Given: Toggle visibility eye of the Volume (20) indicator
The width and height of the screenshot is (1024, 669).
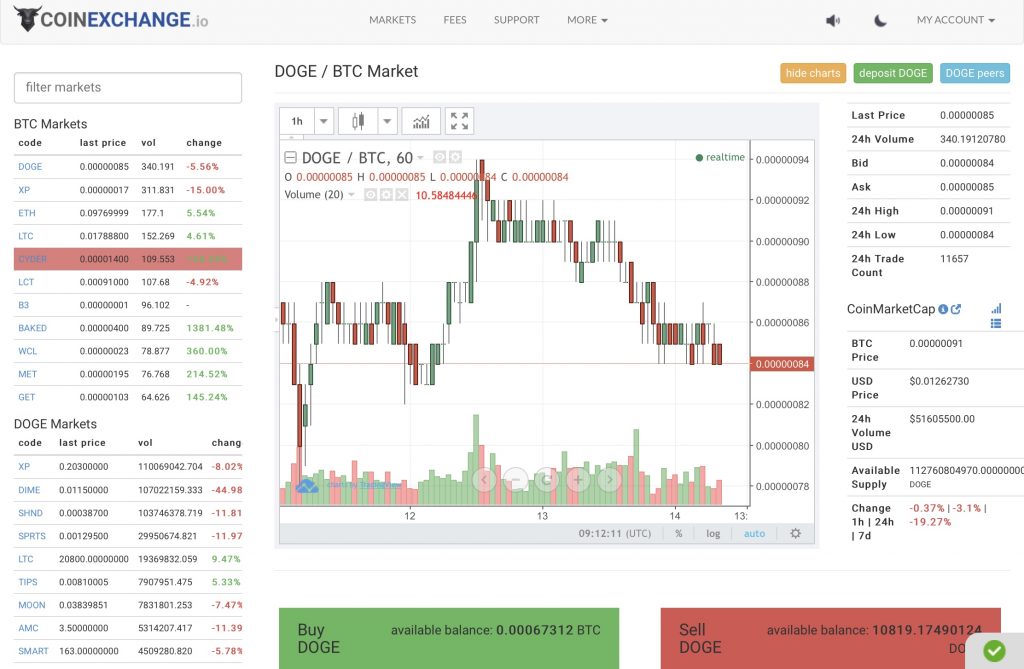Looking at the screenshot, I should pyautogui.click(x=370, y=195).
